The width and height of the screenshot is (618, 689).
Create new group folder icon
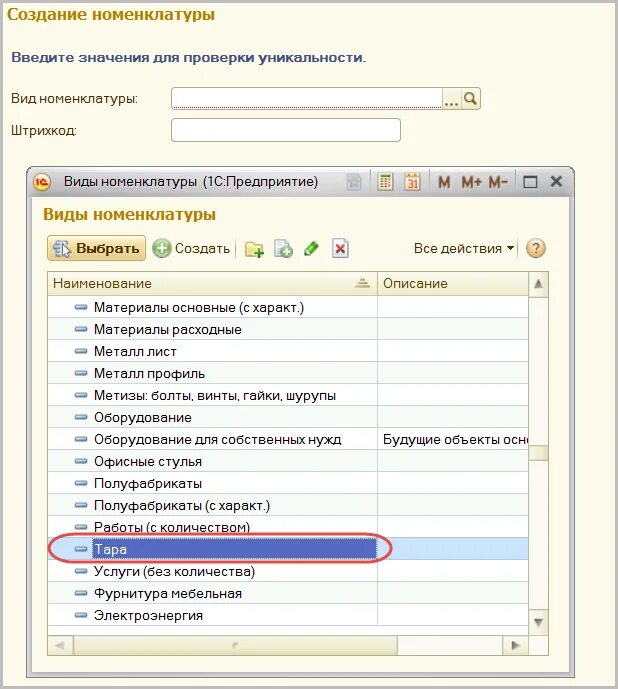254,249
